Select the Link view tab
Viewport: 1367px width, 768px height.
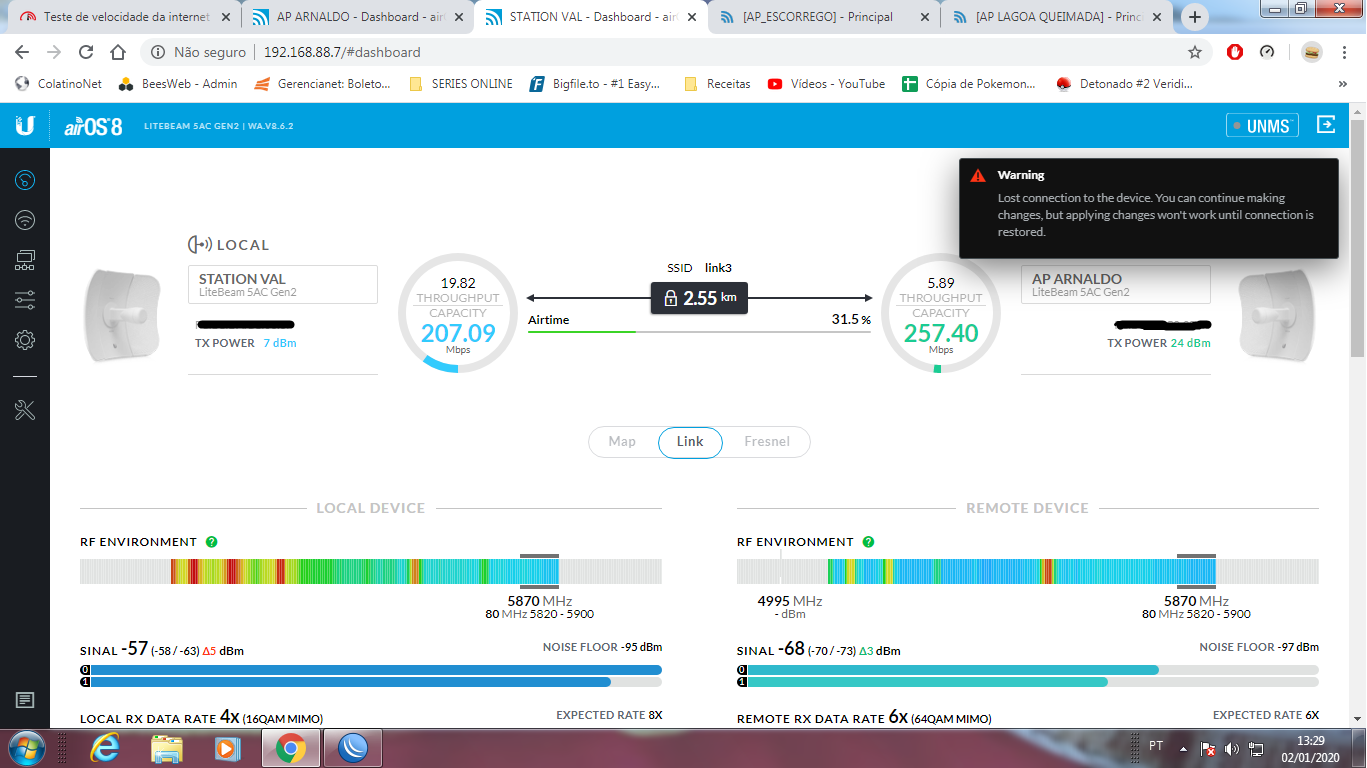[x=690, y=442]
